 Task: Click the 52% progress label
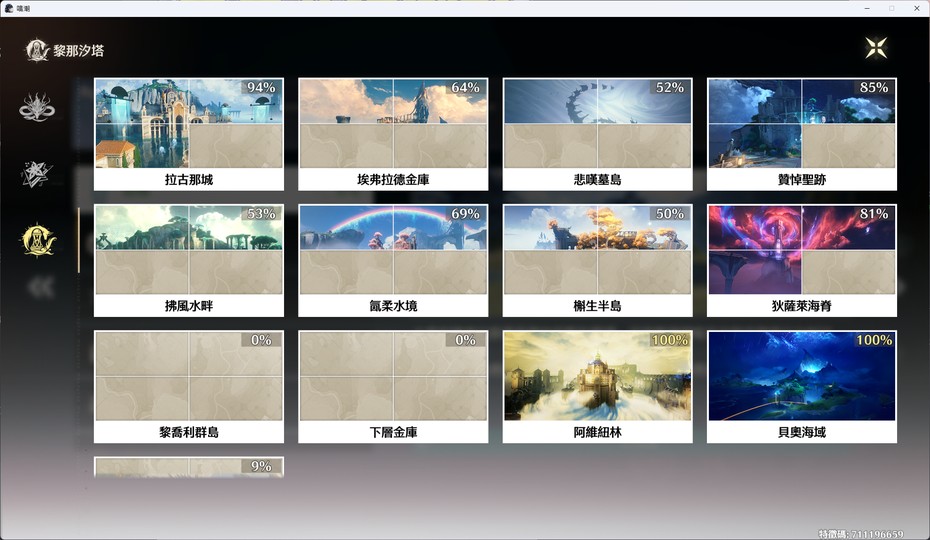[670, 87]
